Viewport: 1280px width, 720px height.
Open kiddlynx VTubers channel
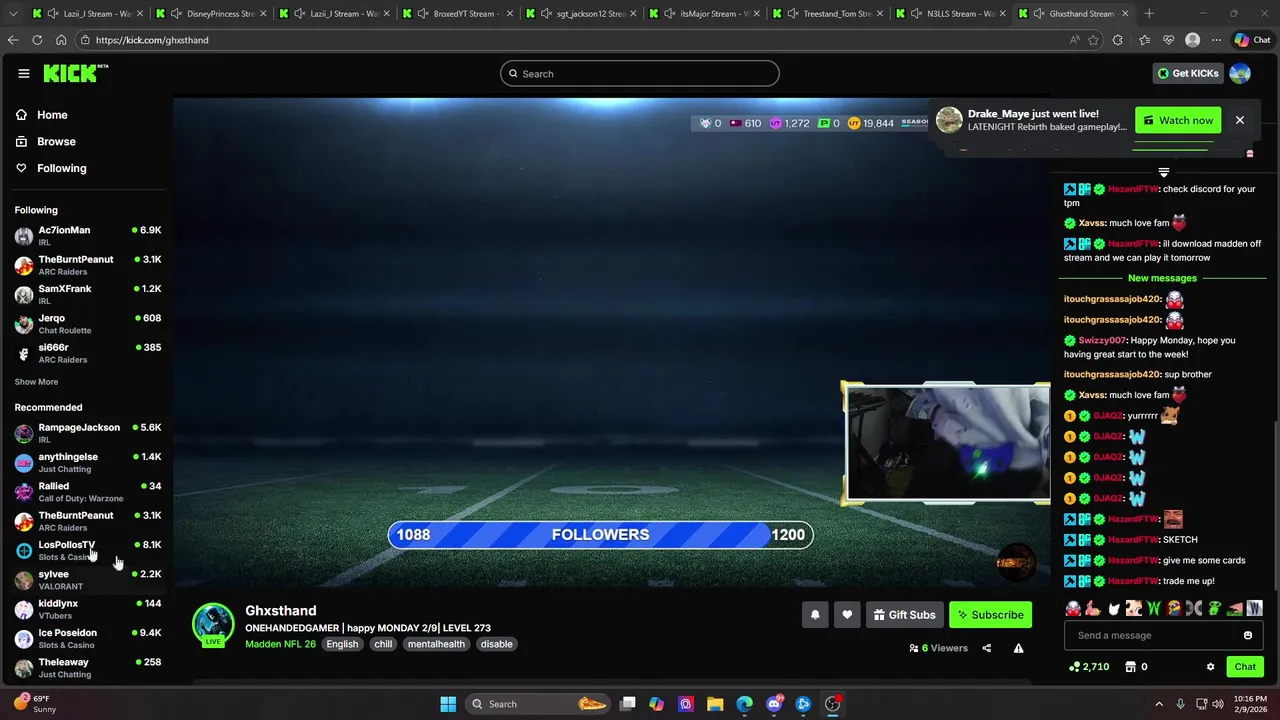[88, 609]
